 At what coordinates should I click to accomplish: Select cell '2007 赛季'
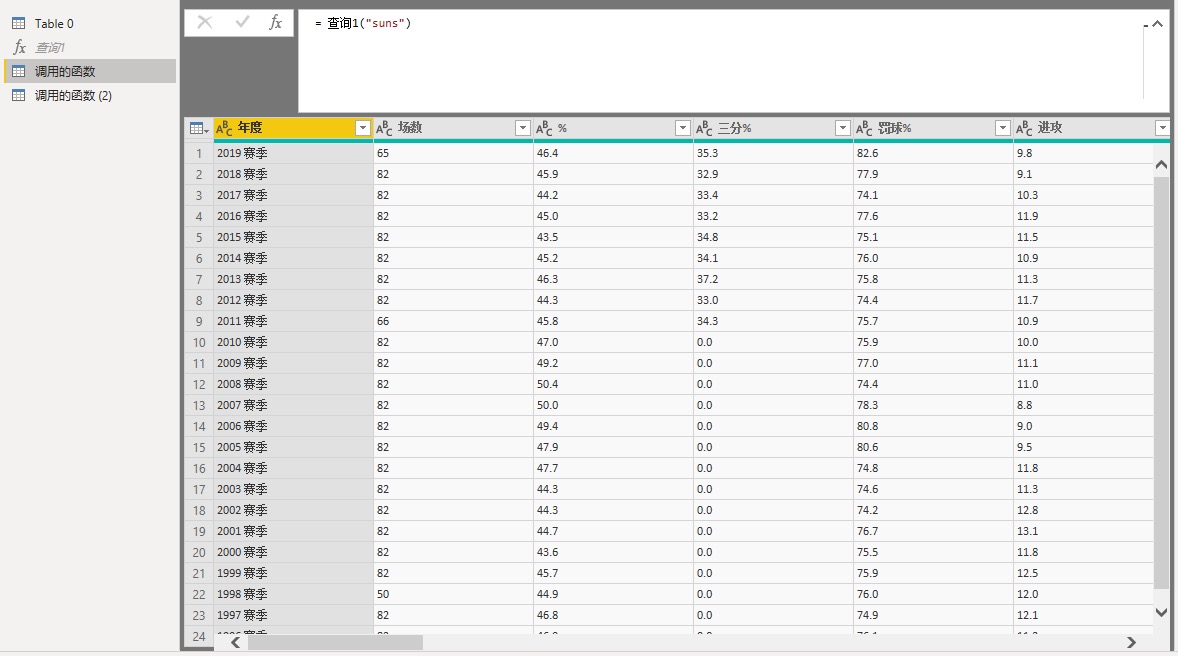[293, 406]
